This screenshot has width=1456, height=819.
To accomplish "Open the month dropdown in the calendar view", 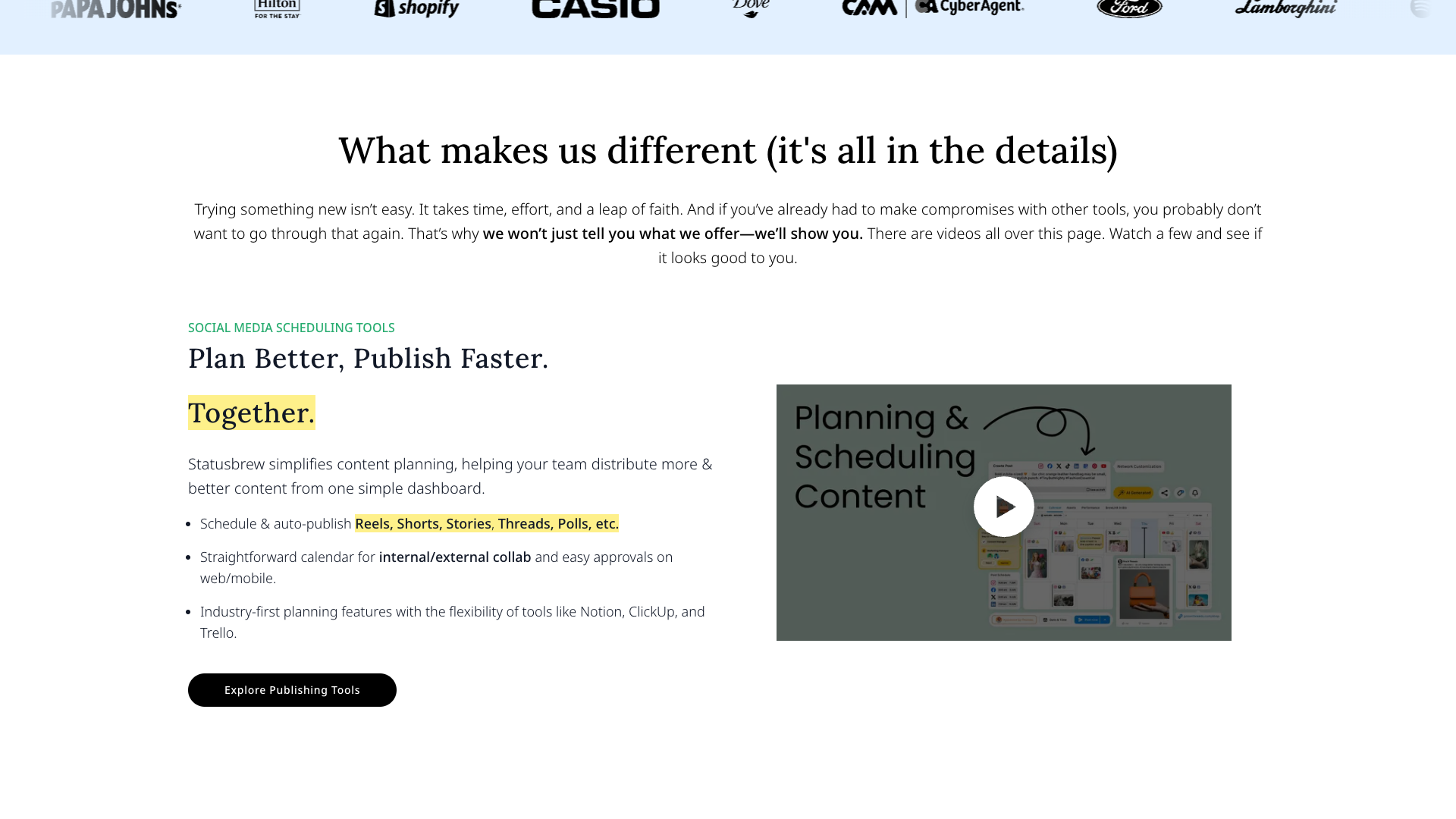I will tap(1178, 515).
